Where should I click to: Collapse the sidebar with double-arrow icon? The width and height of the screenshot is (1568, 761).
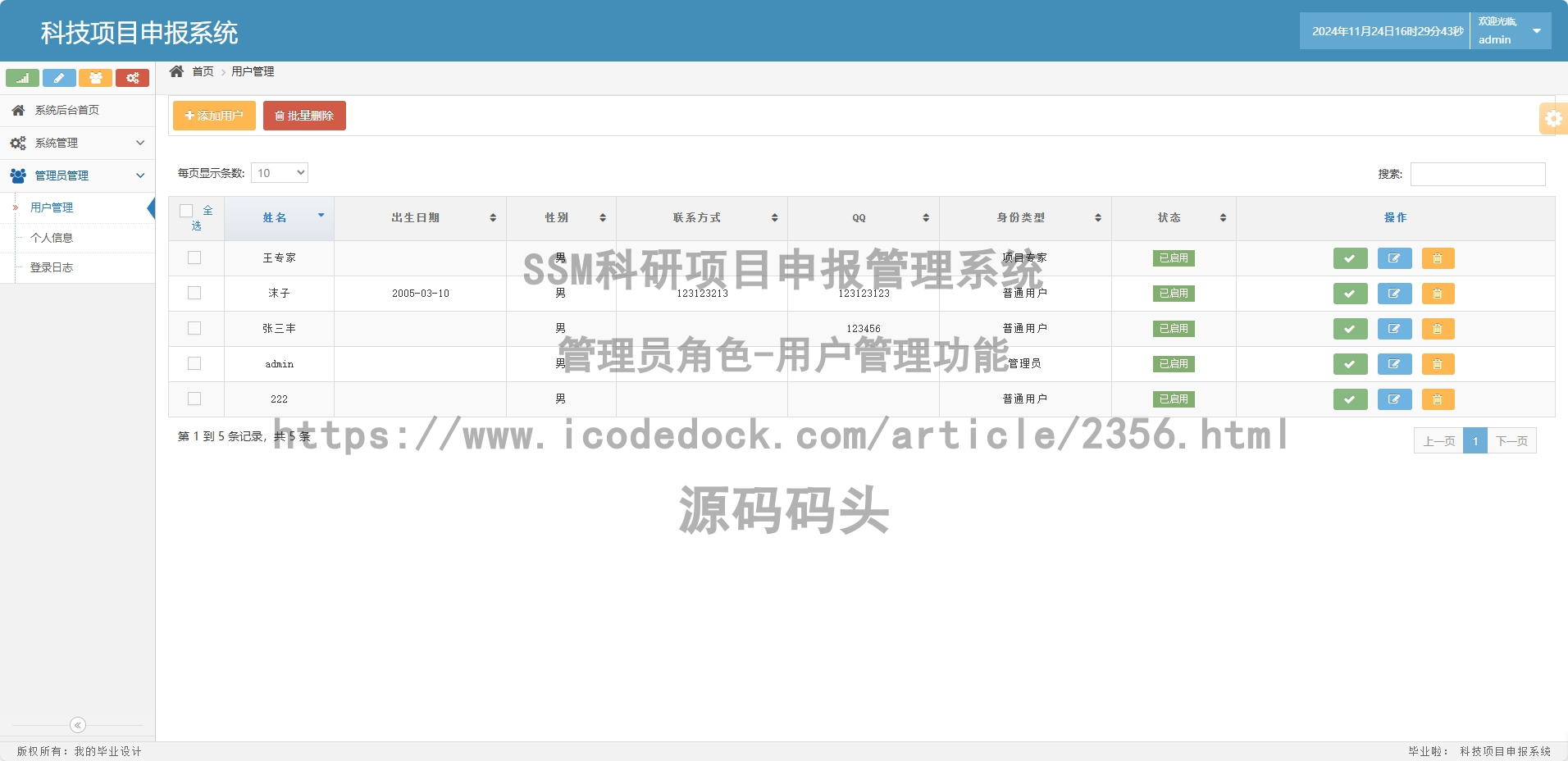78,725
